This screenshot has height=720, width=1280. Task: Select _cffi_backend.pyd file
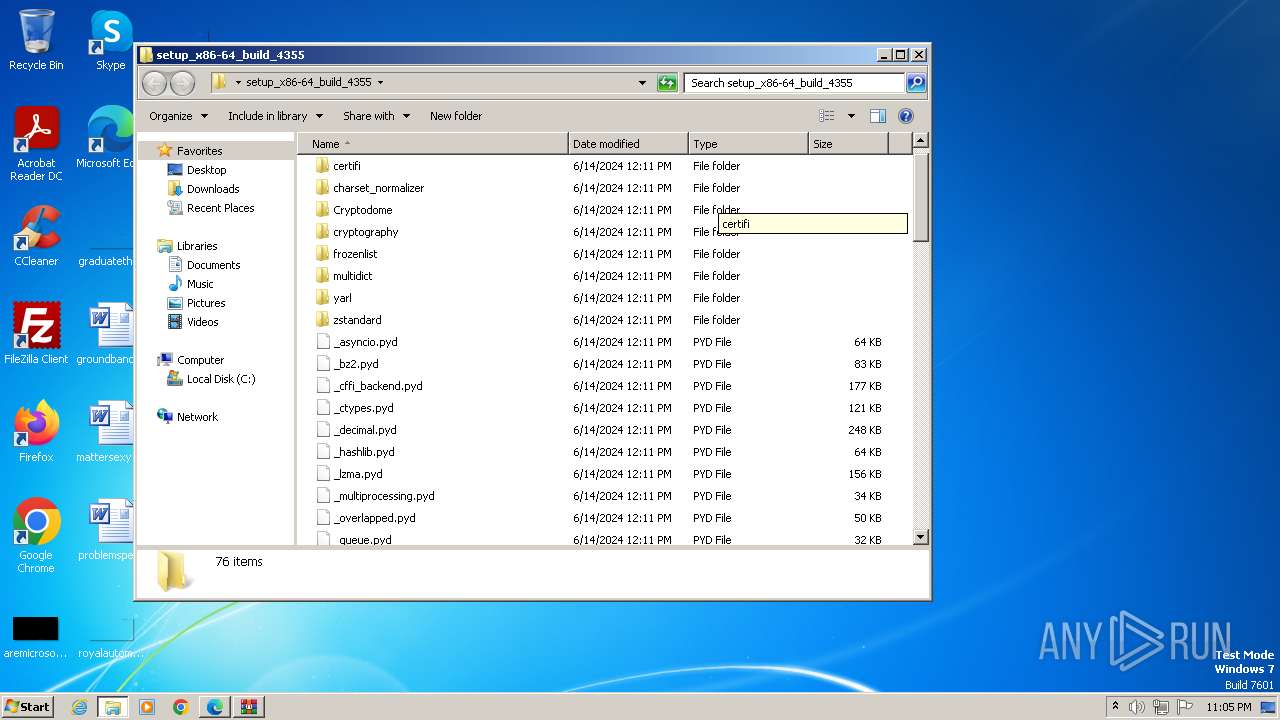click(x=378, y=386)
